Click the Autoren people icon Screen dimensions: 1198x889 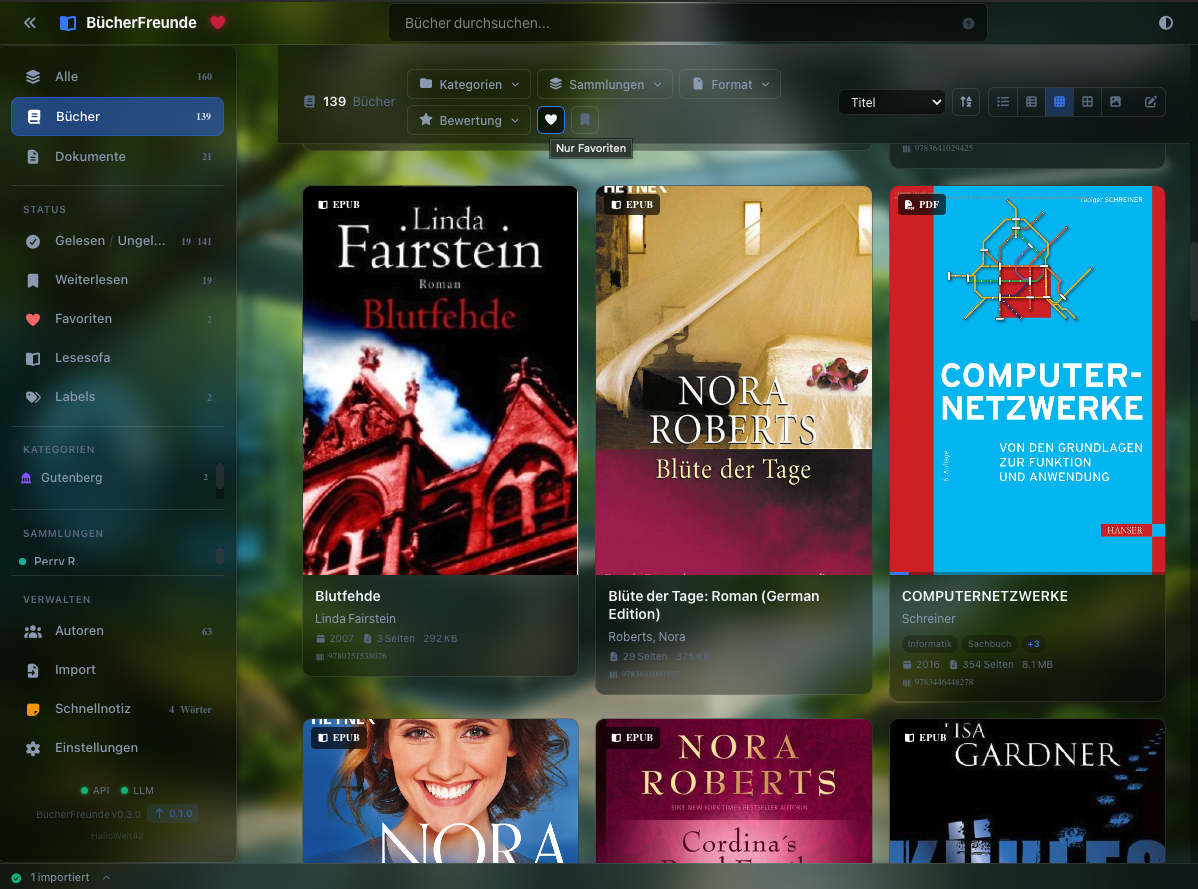33,632
